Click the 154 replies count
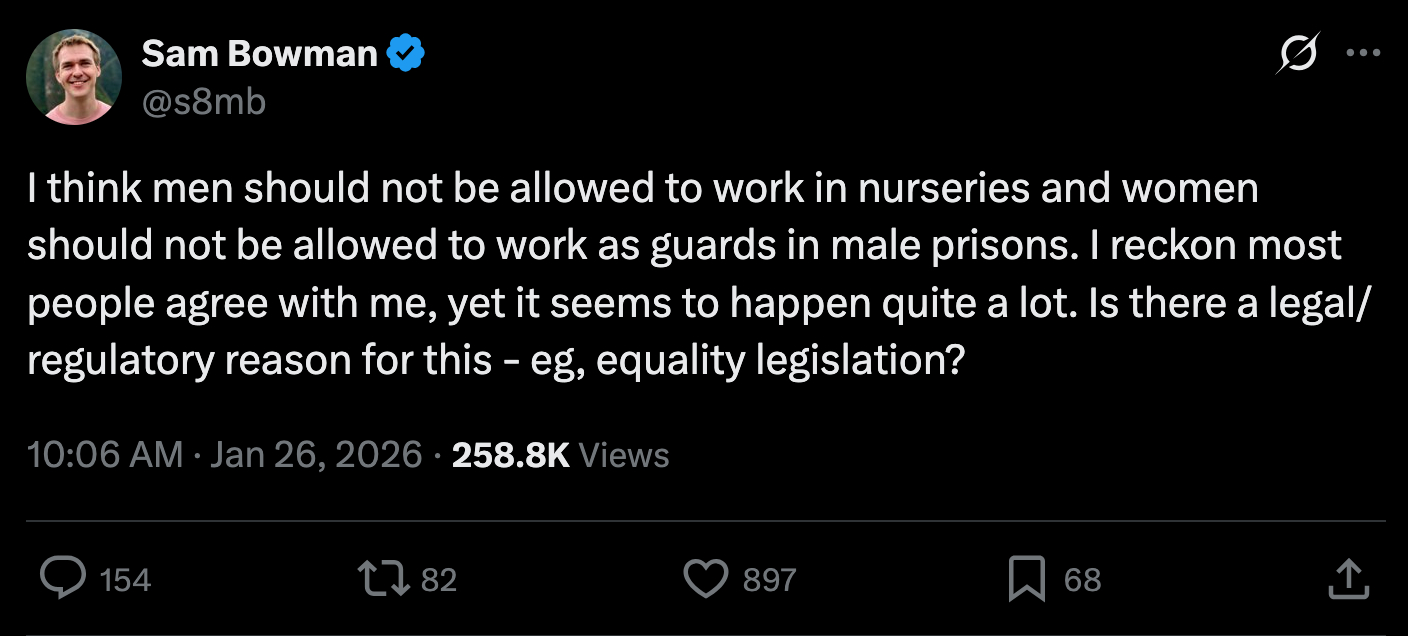The height and width of the screenshot is (636, 1408). [x=126, y=580]
